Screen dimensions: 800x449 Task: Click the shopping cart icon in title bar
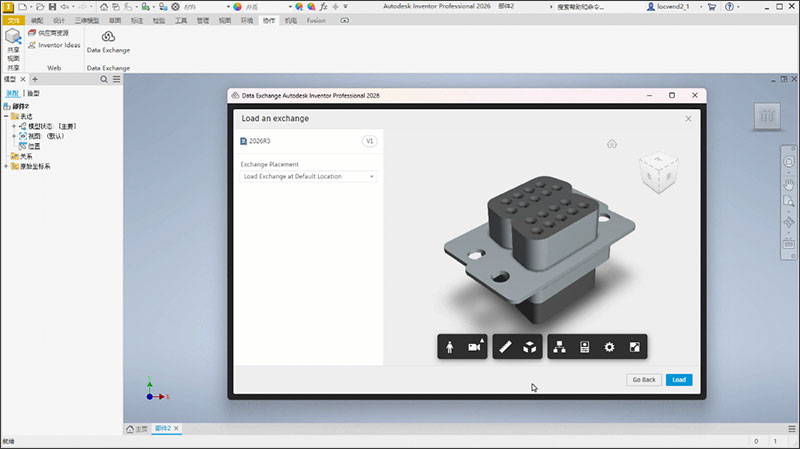pos(712,7)
